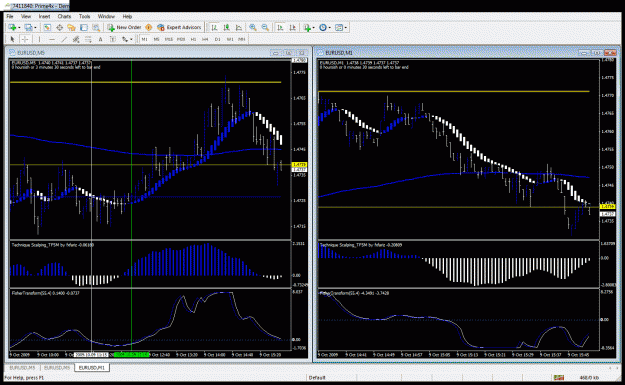Switch to the M1 timeframe
625x385 pixels.
click(x=144, y=39)
